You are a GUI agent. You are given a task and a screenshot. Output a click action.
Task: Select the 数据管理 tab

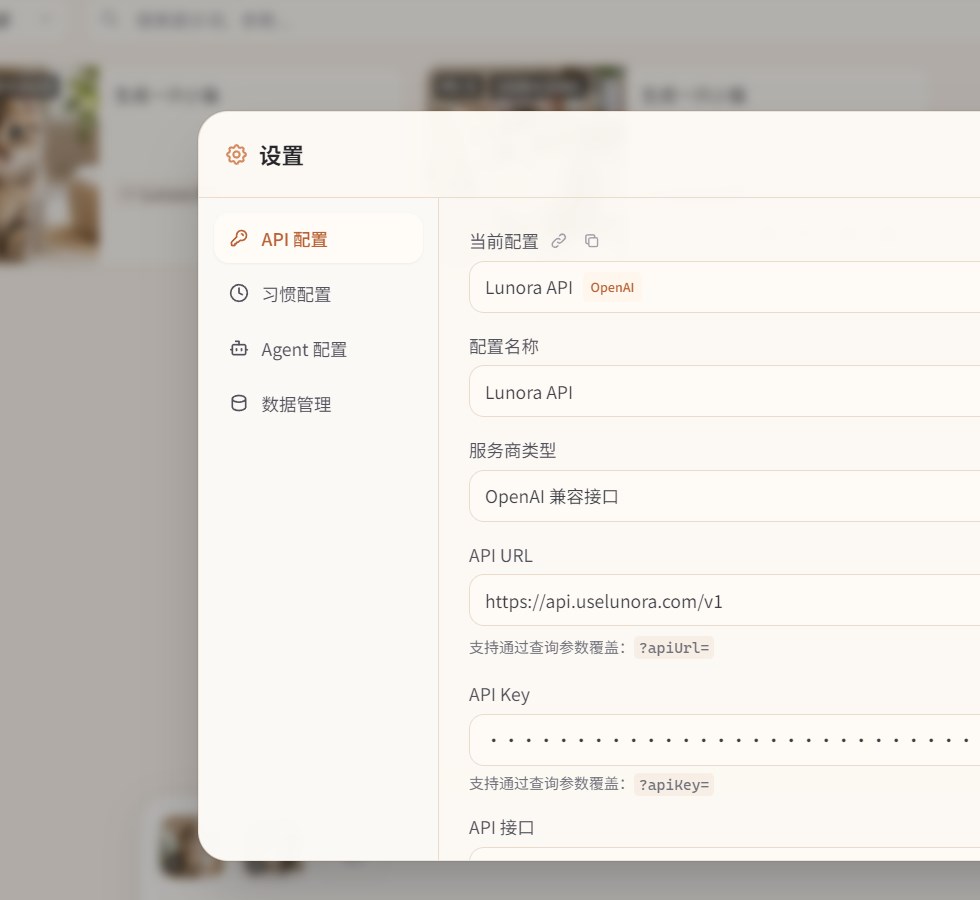(x=318, y=404)
